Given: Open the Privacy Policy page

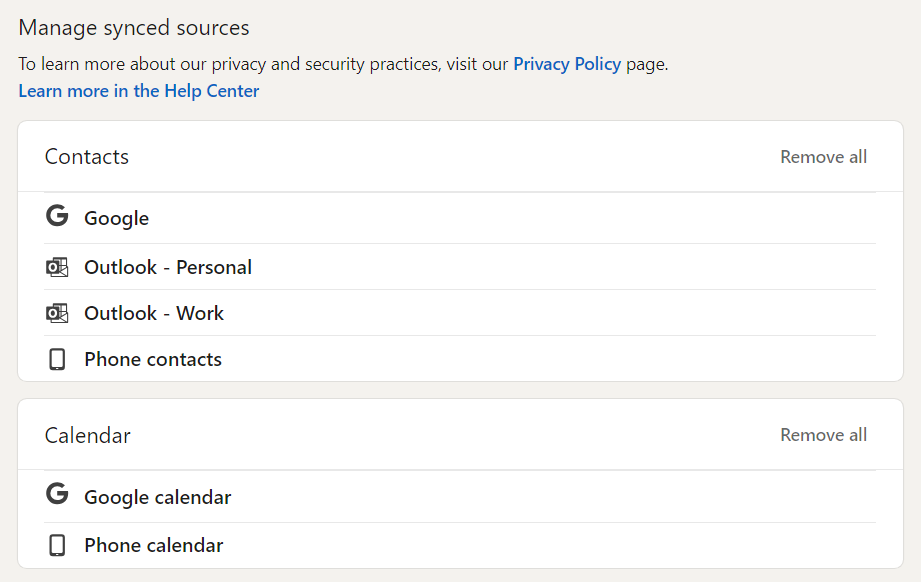Looking at the screenshot, I should [567, 63].
